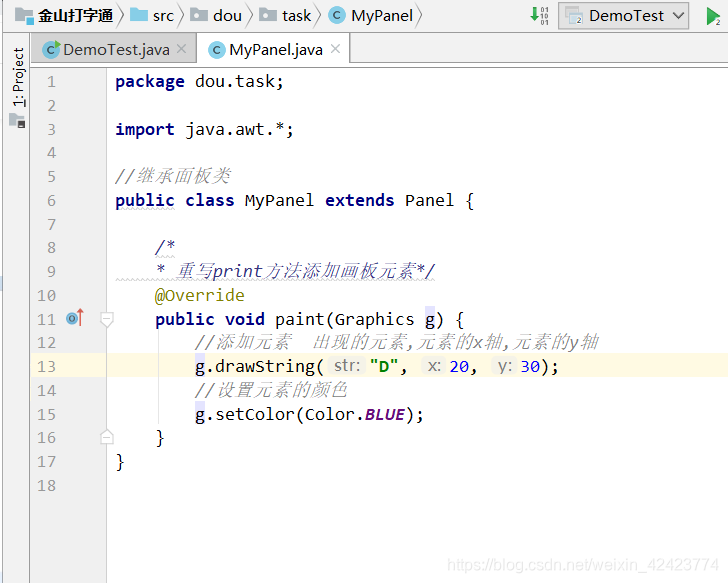Click the folder icon below Project sidebar label
The height and width of the screenshot is (583, 728).
[17, 120]
